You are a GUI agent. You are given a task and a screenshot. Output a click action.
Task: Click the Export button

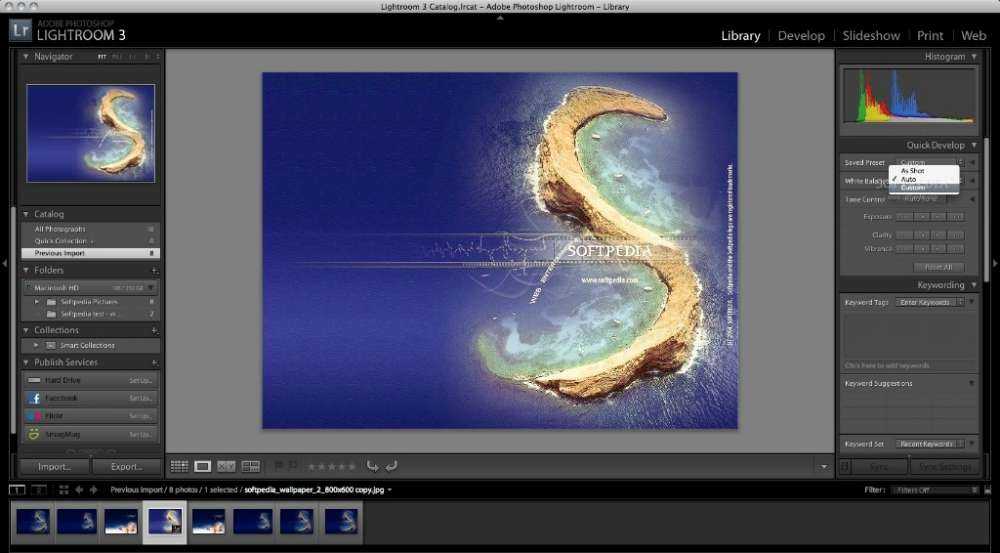126,467
